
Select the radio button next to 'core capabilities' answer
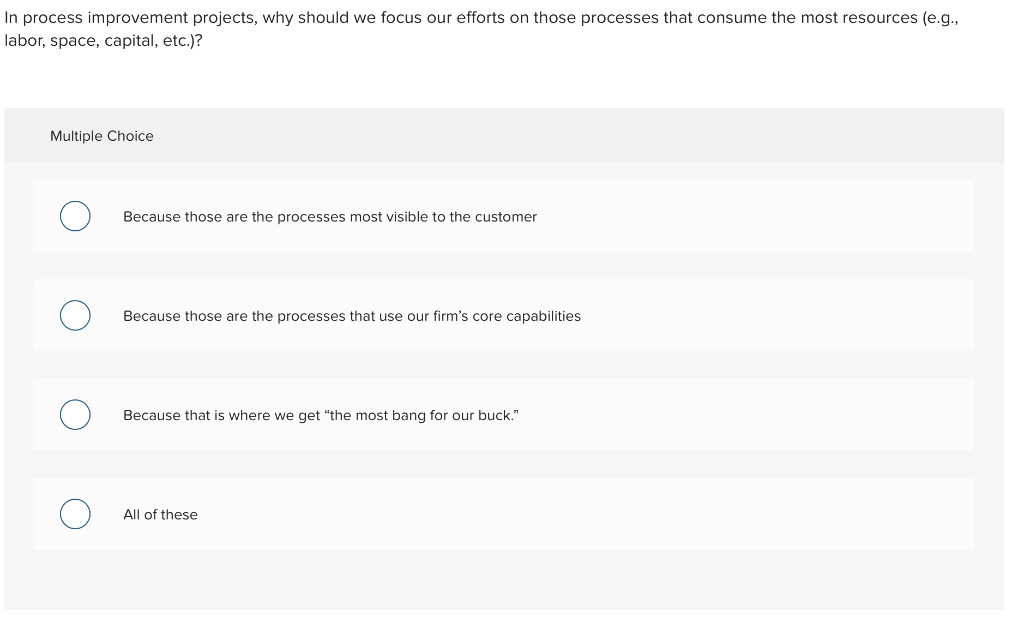click(x=75, y=315)
